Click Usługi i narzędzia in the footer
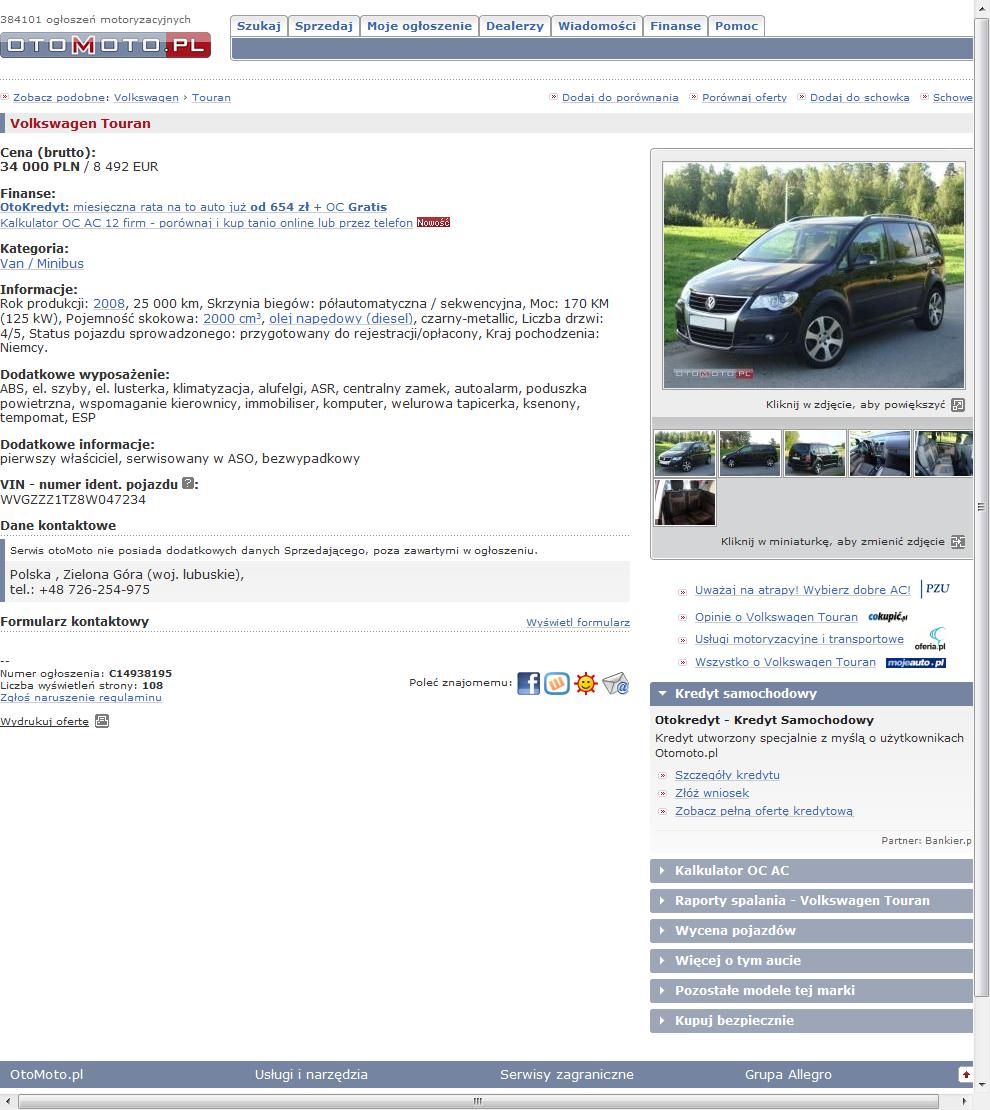 click(x=311, y=1075)
